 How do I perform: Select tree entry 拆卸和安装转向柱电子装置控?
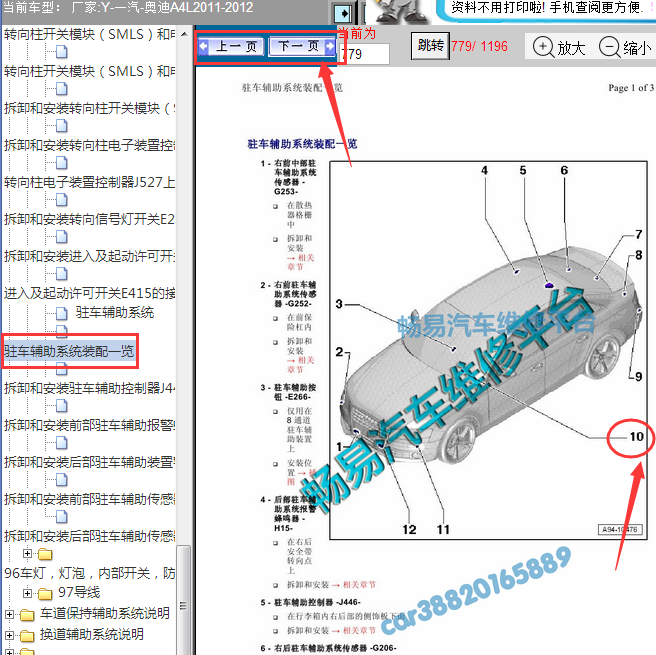[89, 146]
